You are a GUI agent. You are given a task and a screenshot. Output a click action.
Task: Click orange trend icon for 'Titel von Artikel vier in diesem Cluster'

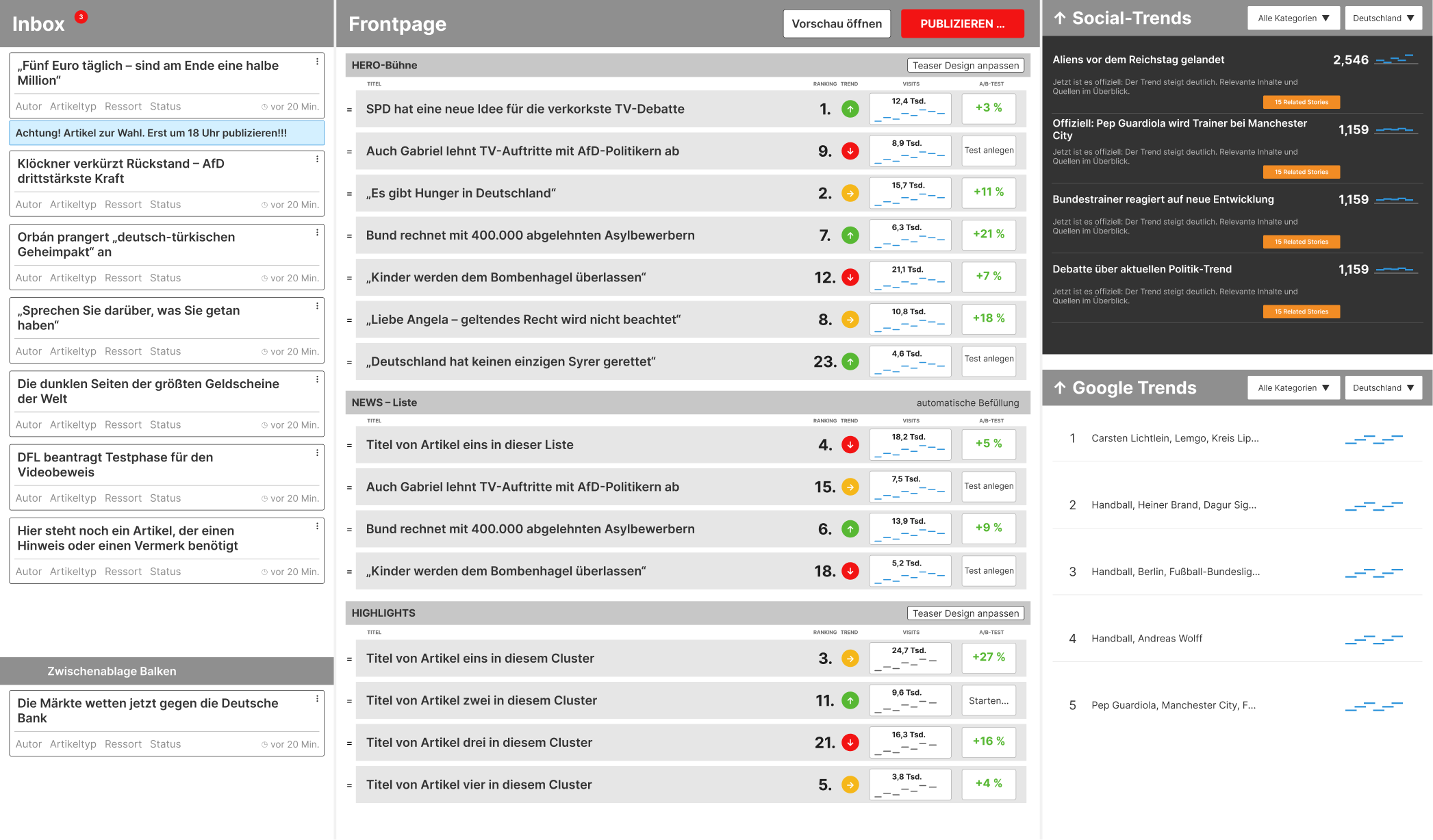pos(850,785)
